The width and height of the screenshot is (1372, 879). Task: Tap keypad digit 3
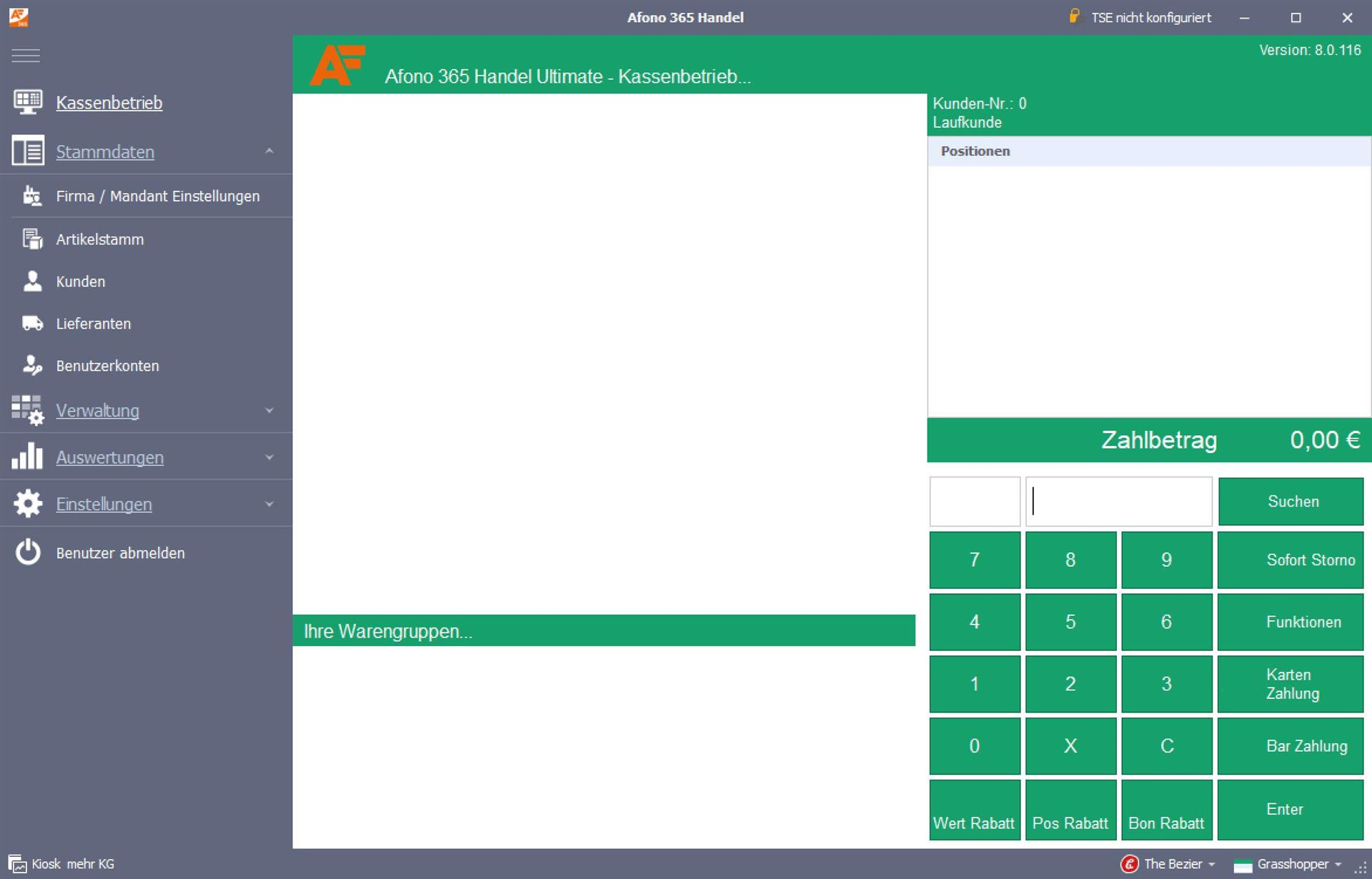(x=1167, y=684)
